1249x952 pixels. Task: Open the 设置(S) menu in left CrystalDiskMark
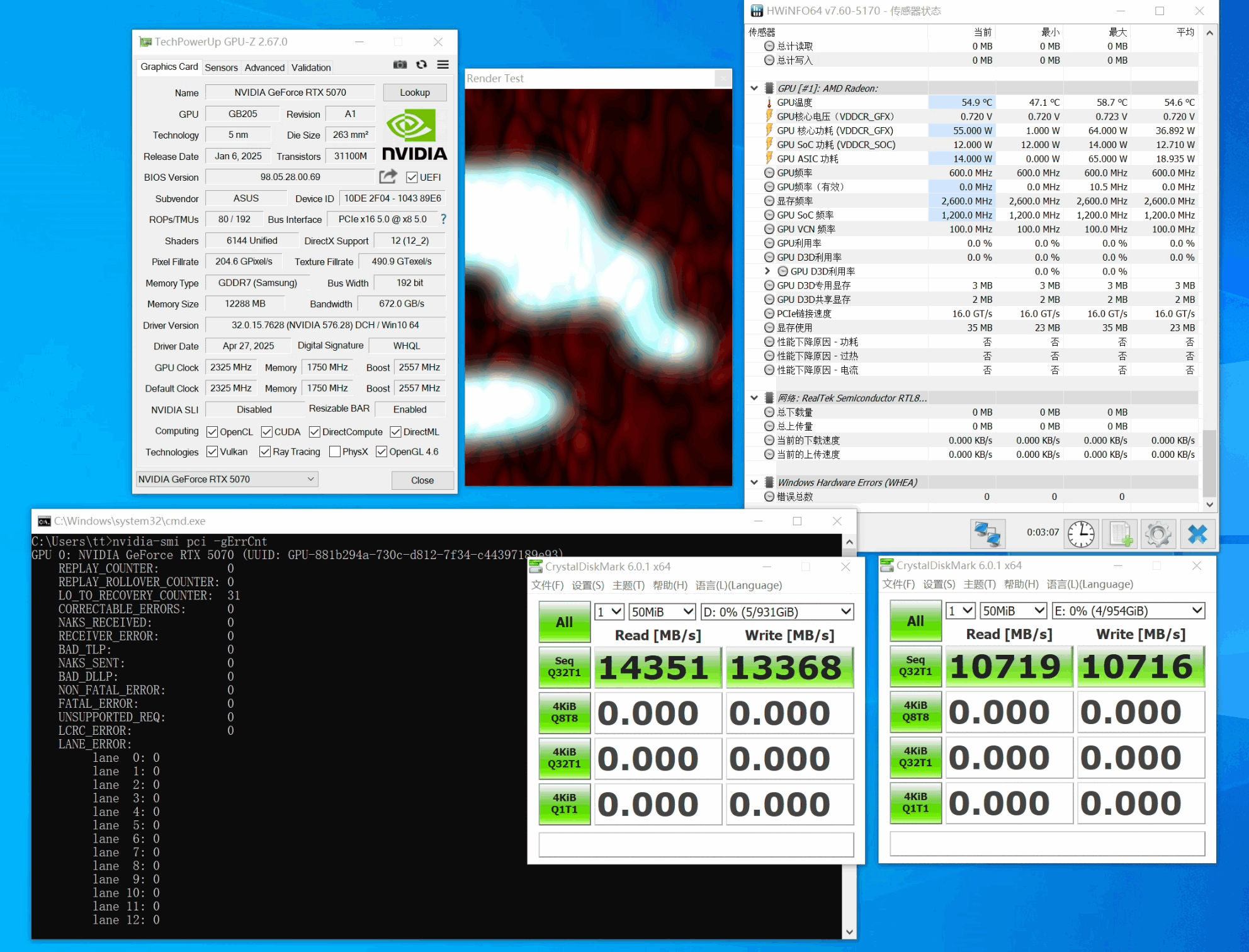tap(587, 586)
